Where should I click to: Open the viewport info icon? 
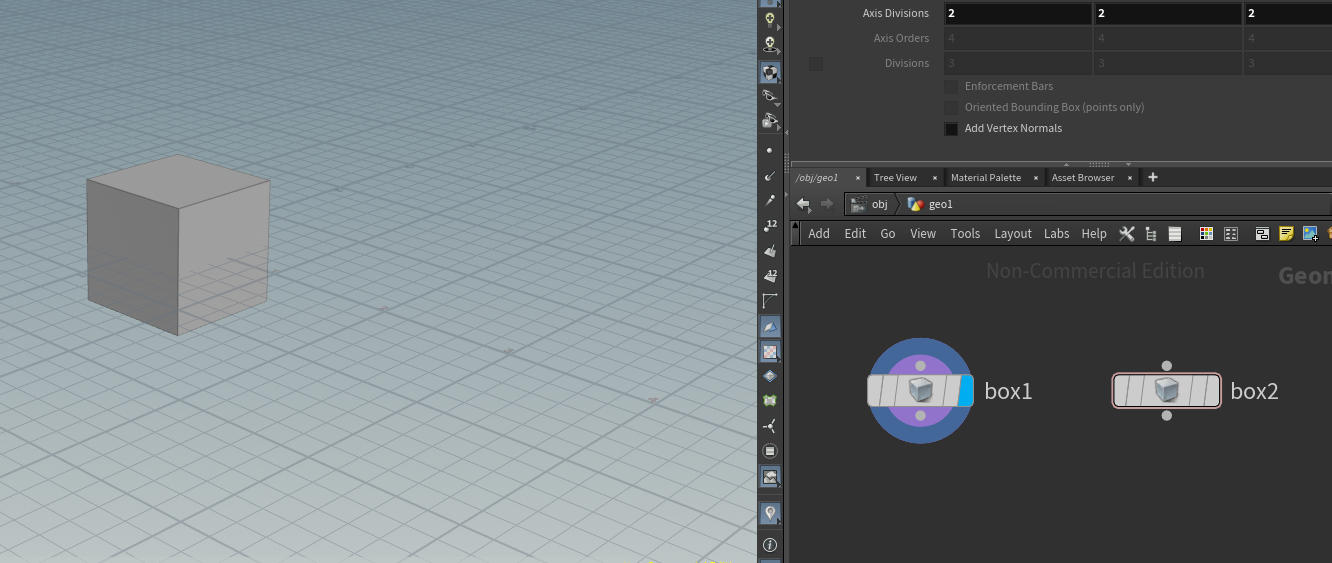[x=769, y=545]
